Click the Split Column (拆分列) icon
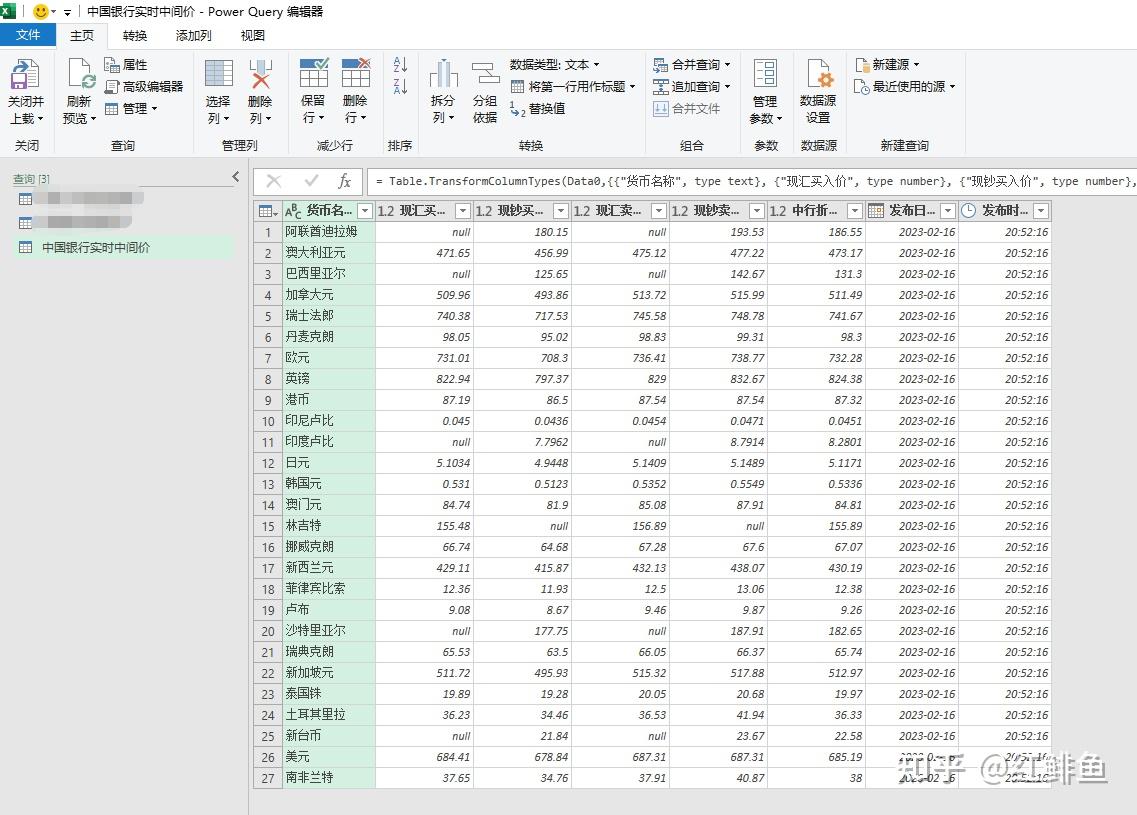The width and height of the screenshot is (1137, 815). coord(443,74)
